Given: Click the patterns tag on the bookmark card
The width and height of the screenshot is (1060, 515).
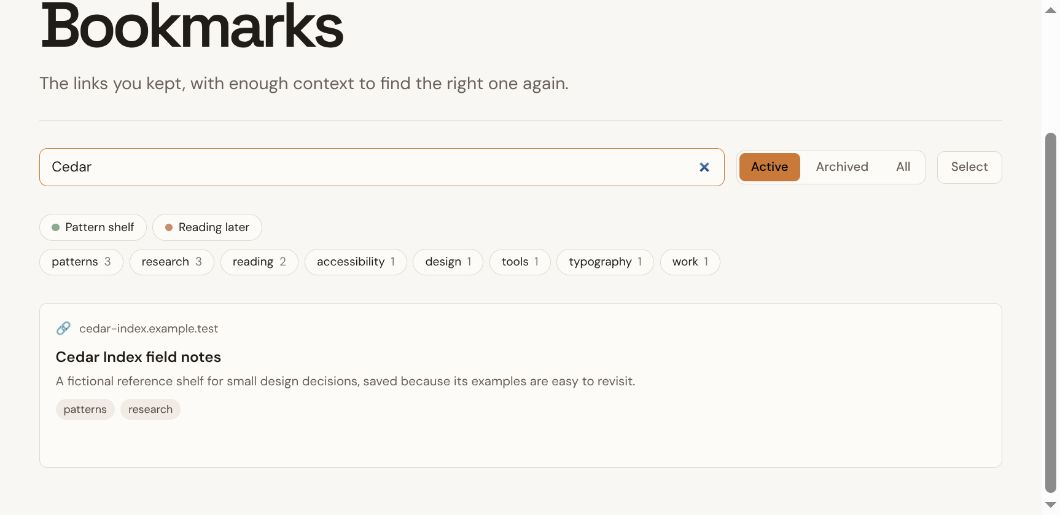Looking at the screenshot, I should coord(85,410).
